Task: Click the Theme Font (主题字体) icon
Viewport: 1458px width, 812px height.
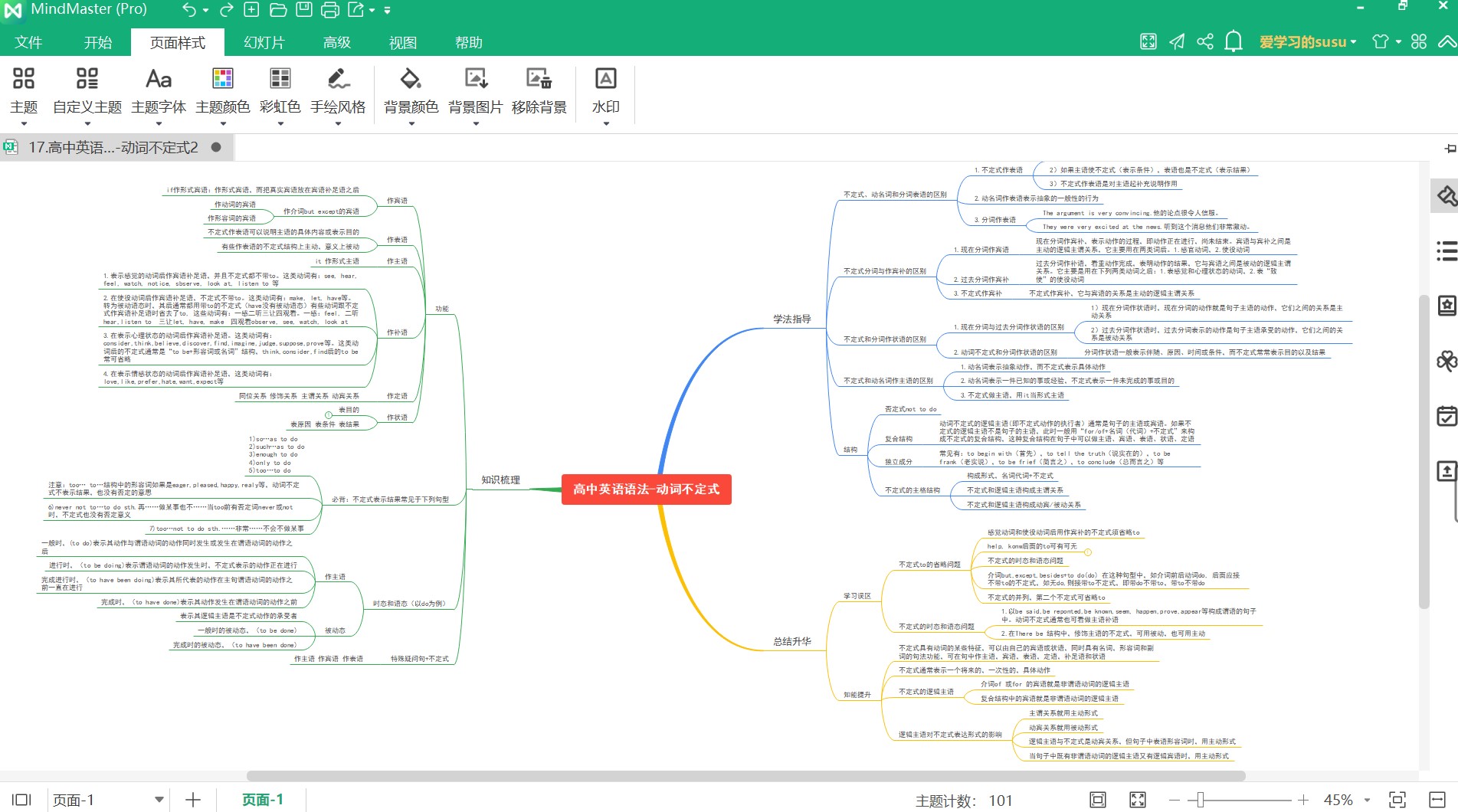Action: (159, 80)
